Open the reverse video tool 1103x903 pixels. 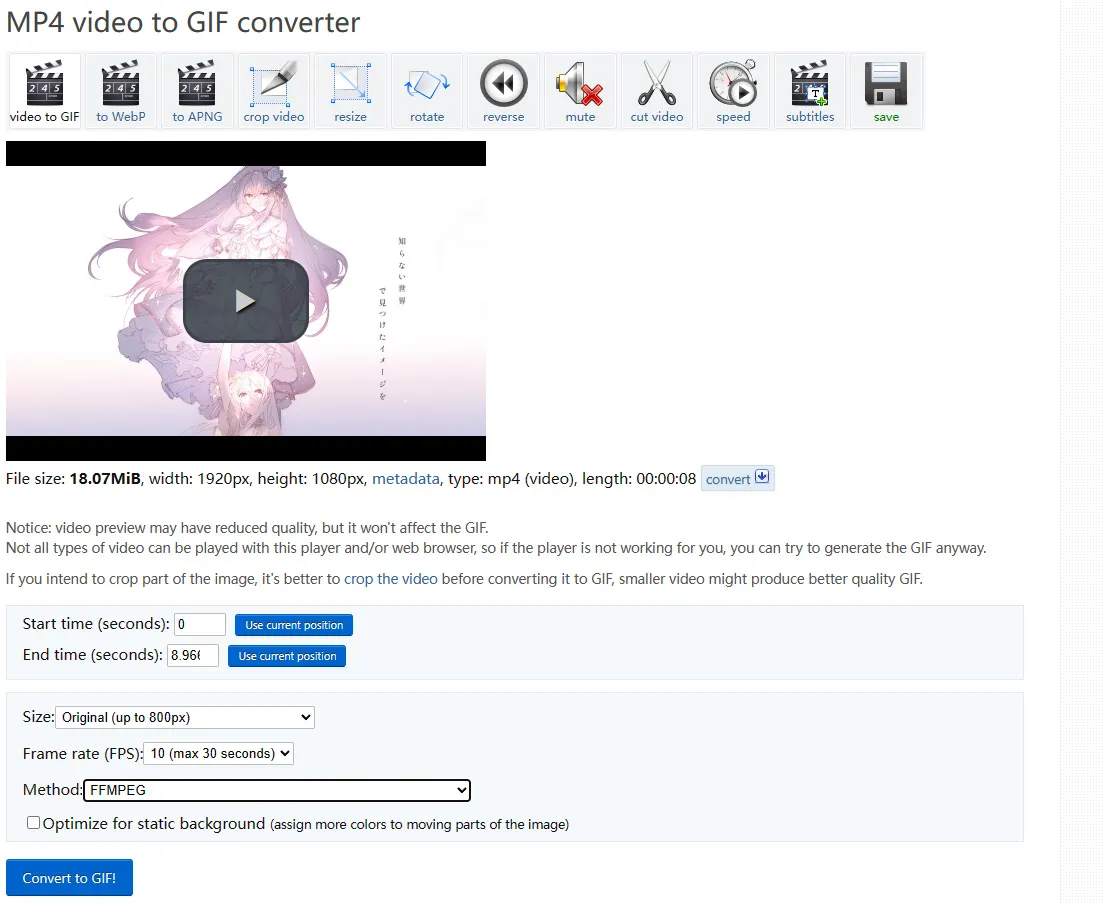(504, 91)
